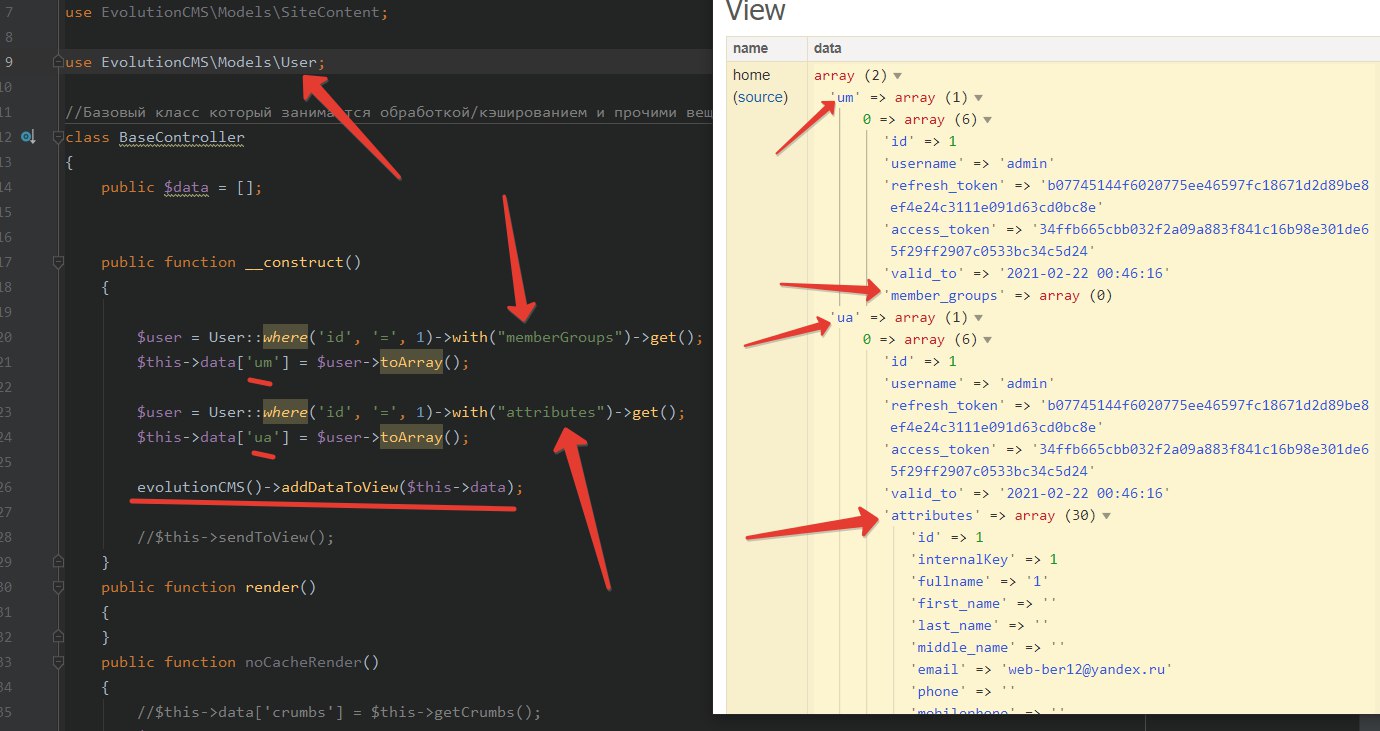Click 'username' => 'admin' under the 'ua' array
Viewport: 1380px width, 731px height.
tap(969, 384)
